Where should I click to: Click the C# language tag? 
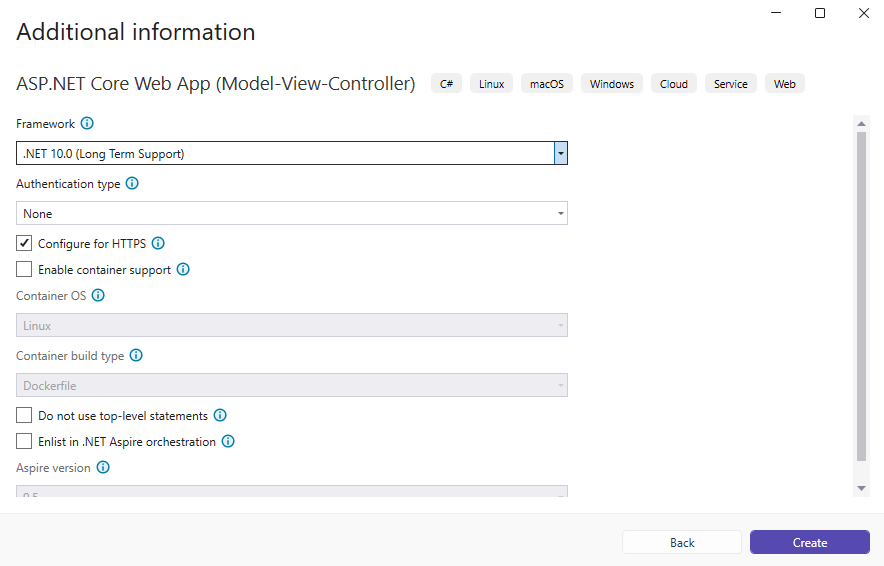[446, 84]
